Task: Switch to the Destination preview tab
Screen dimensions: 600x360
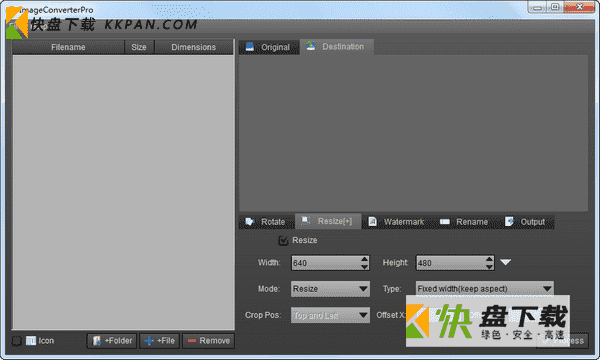Action: [x=337, y=47]
